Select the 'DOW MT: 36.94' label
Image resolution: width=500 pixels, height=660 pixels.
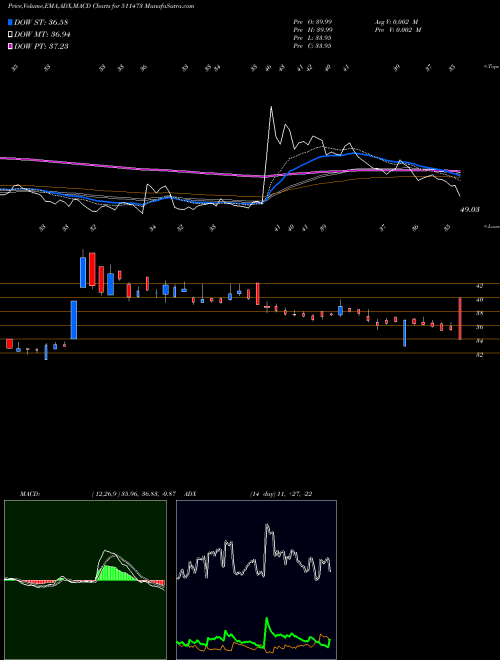pos(42,35)
